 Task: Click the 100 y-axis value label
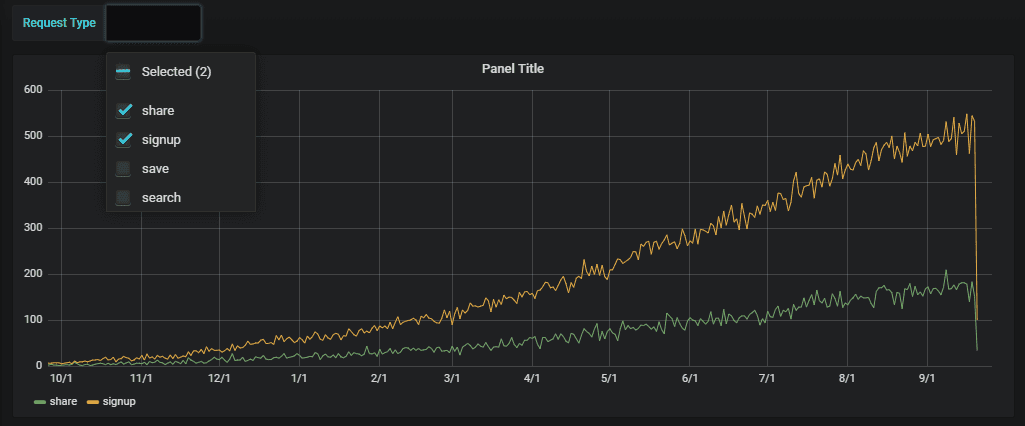click(x=33, y=320)
